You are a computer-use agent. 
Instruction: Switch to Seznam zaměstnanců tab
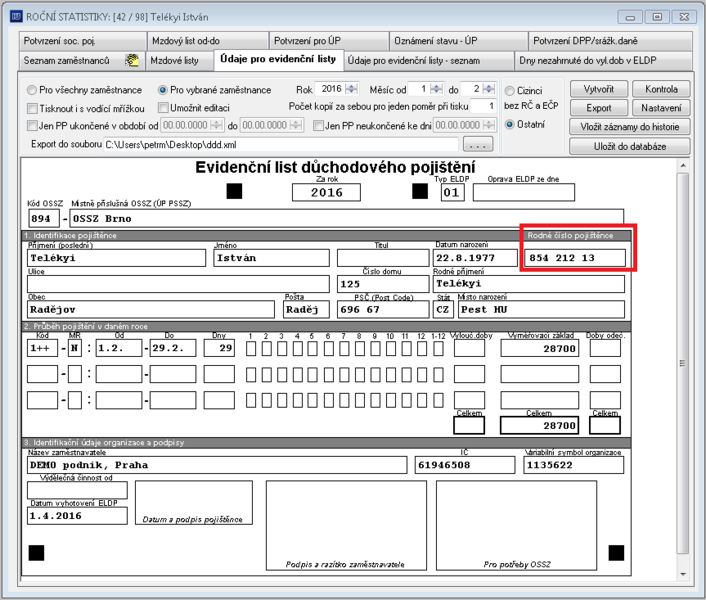[82, 61]
